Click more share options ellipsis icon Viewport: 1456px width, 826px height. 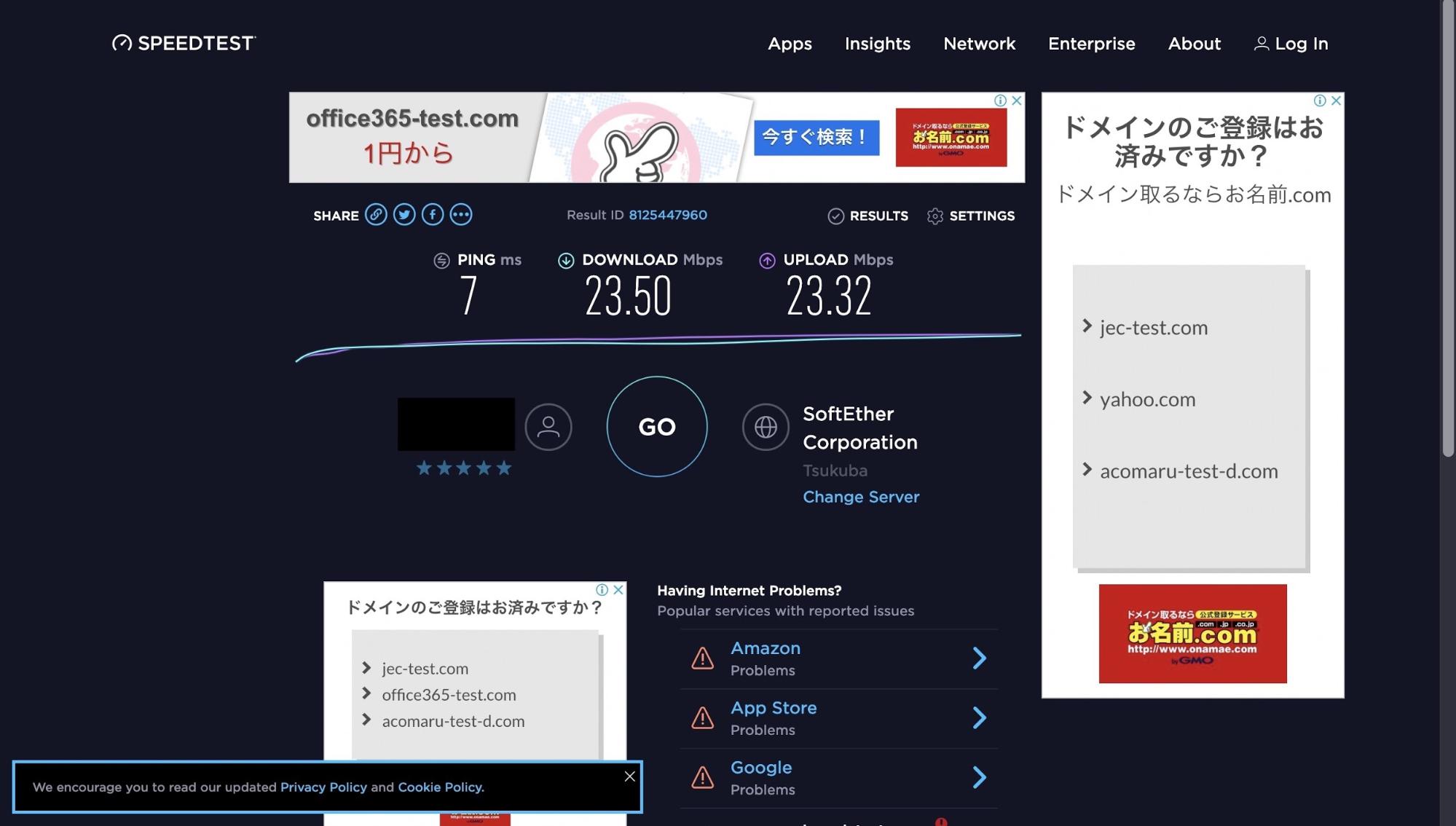coord(460,214)
